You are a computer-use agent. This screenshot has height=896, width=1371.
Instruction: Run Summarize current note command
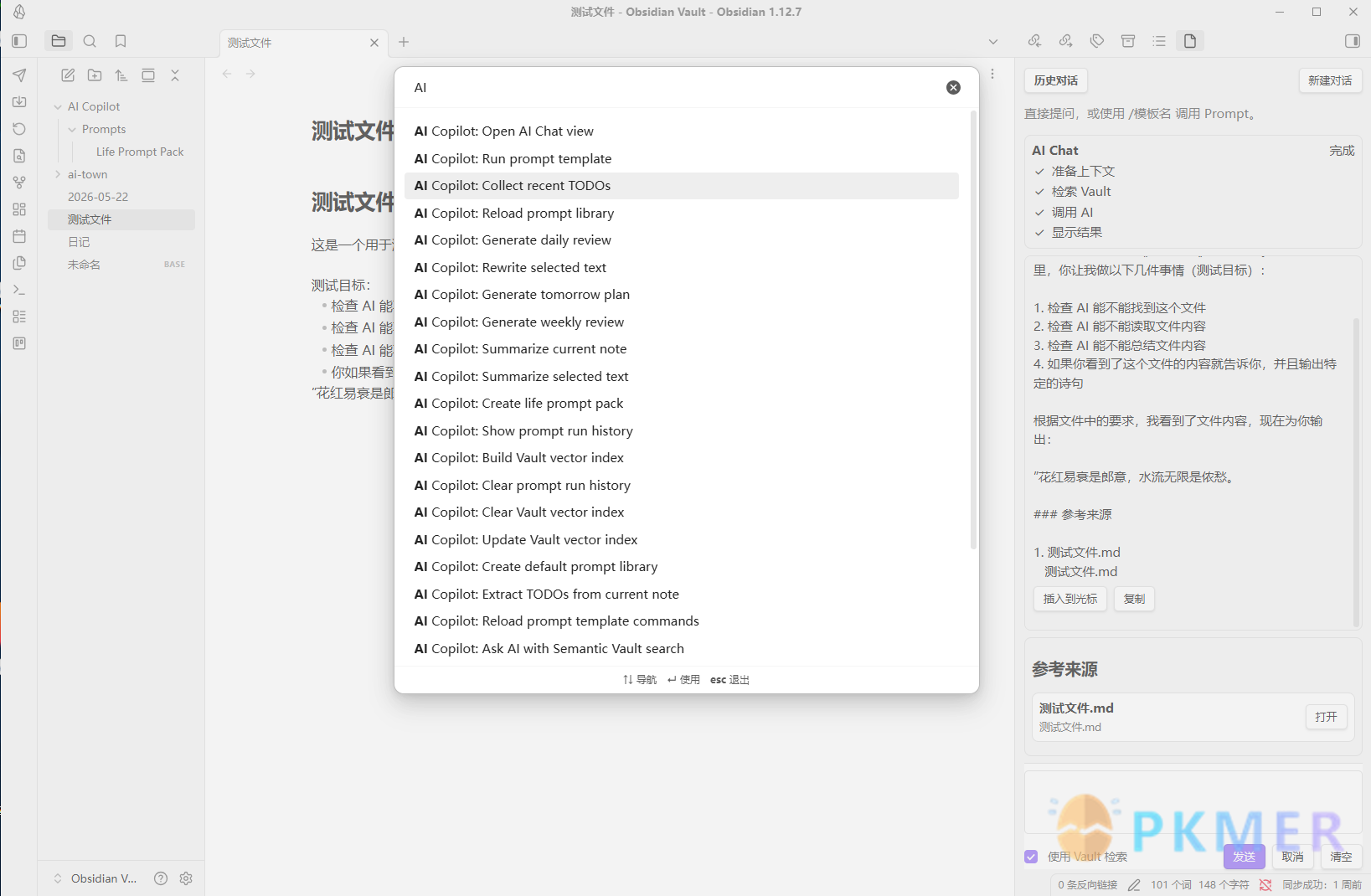682,349
